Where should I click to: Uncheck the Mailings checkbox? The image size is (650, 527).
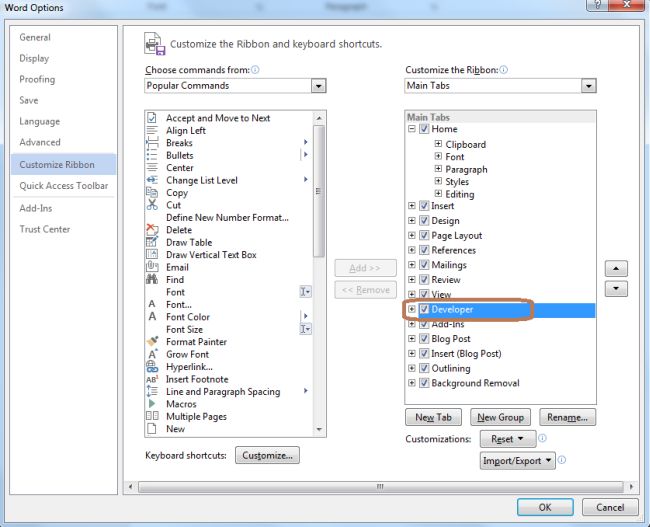click(x=424, y=265)
